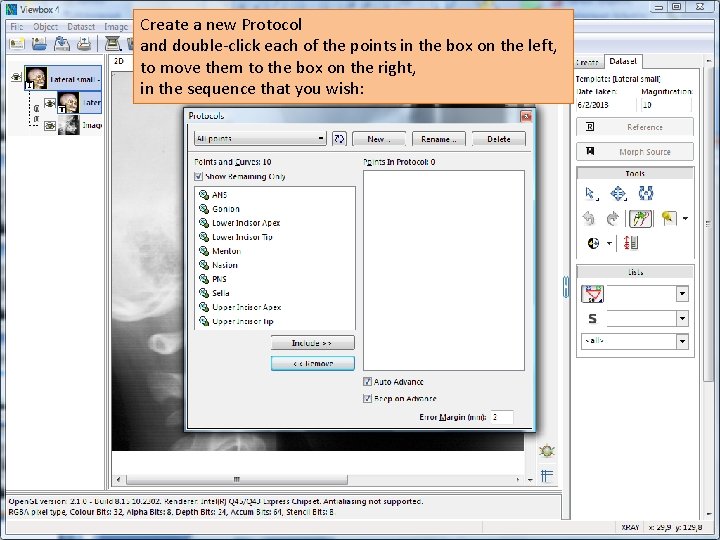Toggle the digitize curves tool in Tools
This screenshot has height=540, width=720.
pyautogui.click(x=641, y=219)
